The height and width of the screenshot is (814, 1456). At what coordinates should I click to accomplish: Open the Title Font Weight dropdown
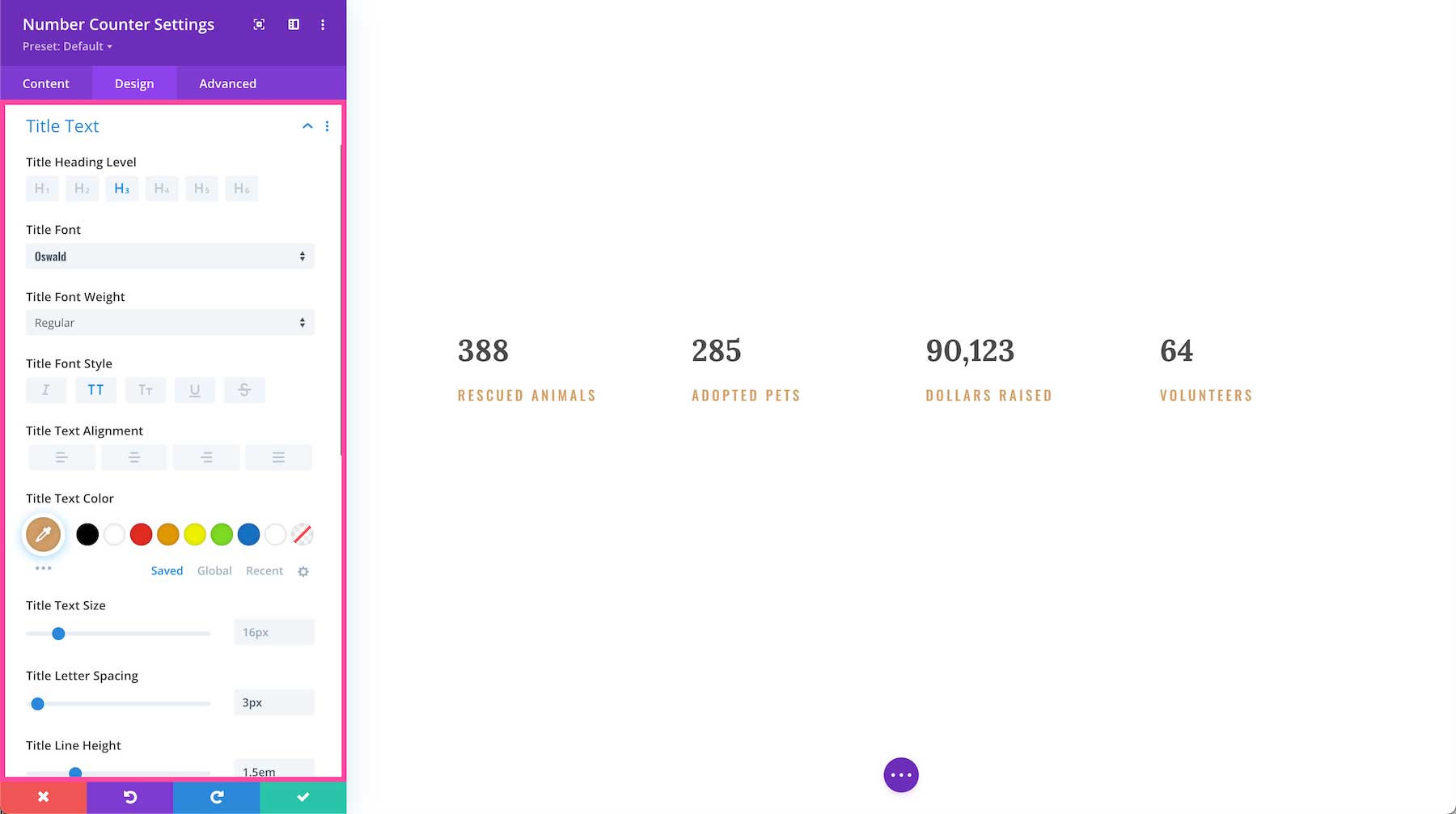169,322
